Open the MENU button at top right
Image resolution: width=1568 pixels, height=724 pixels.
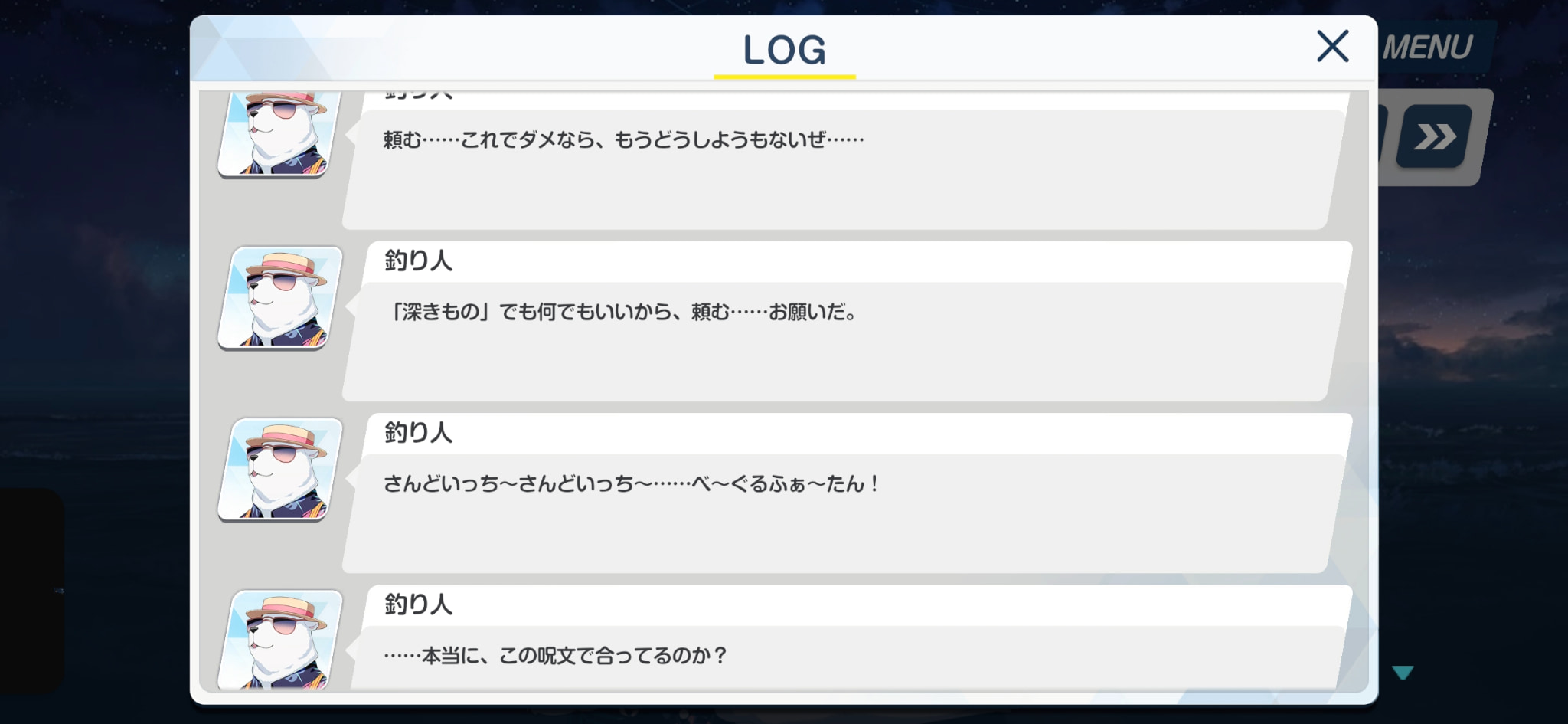[x=1429, y=48]
